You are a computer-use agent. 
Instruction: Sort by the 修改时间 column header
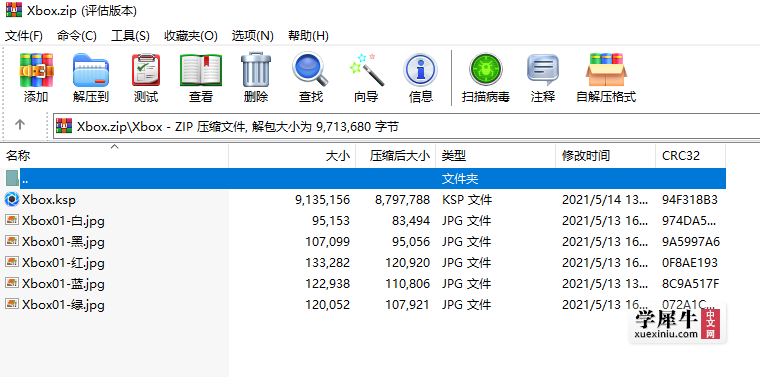pyautogui.click(x=605, y=156)
